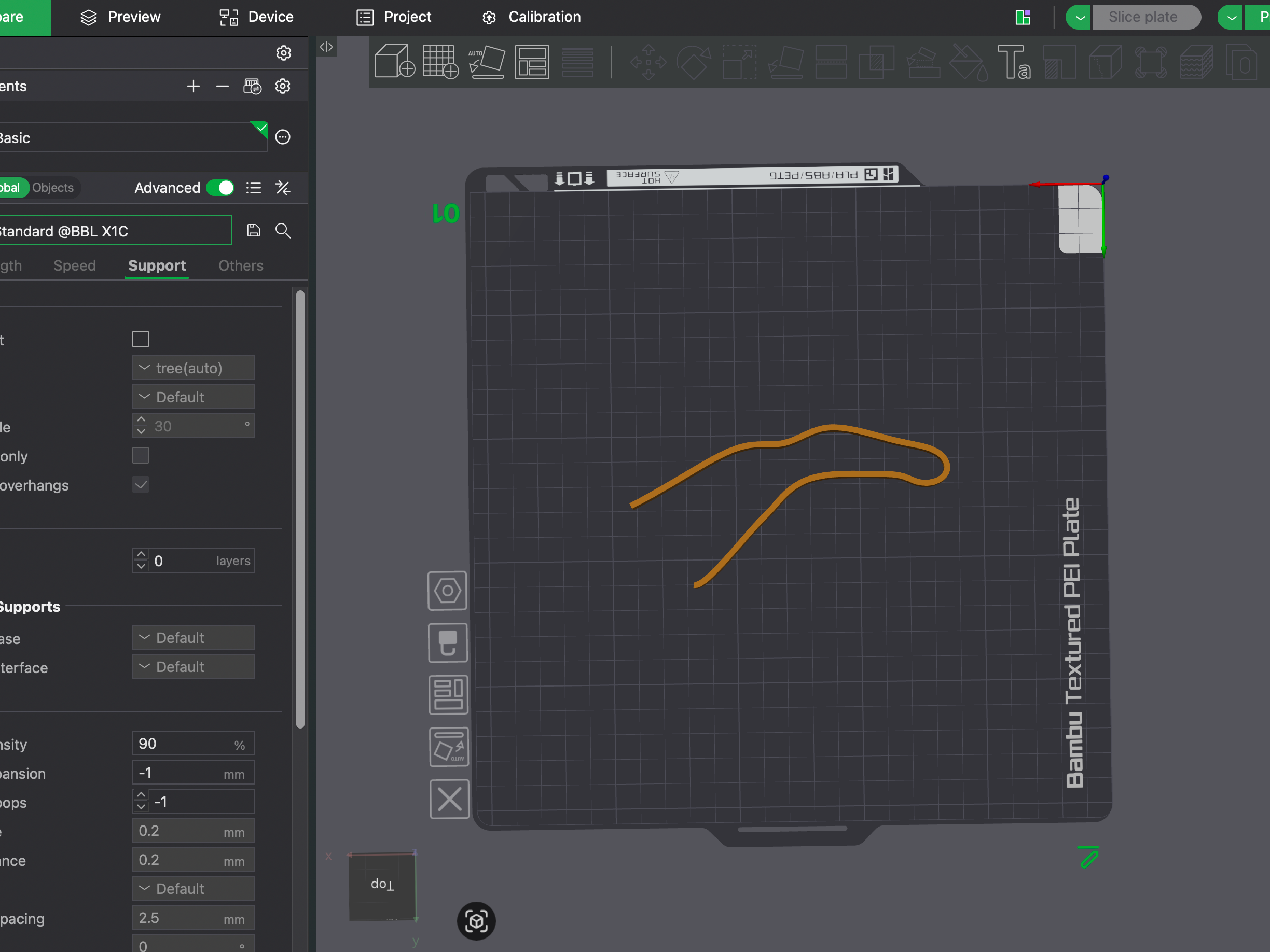Click the search settings magnifier icon
Screen dimensions: 1270x952
(283, 231)
